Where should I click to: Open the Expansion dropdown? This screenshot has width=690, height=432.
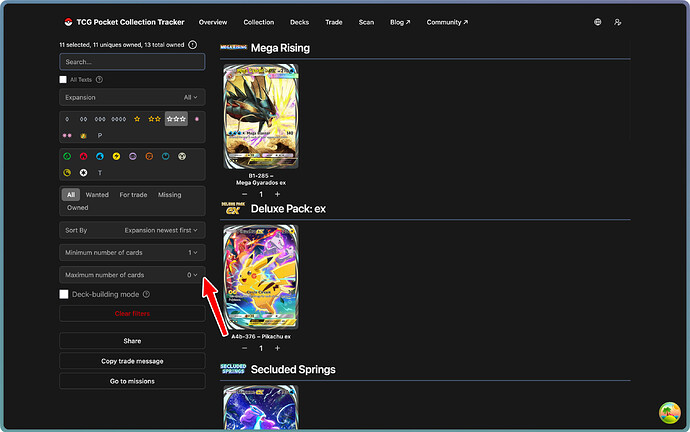click(x=132, y=97)
